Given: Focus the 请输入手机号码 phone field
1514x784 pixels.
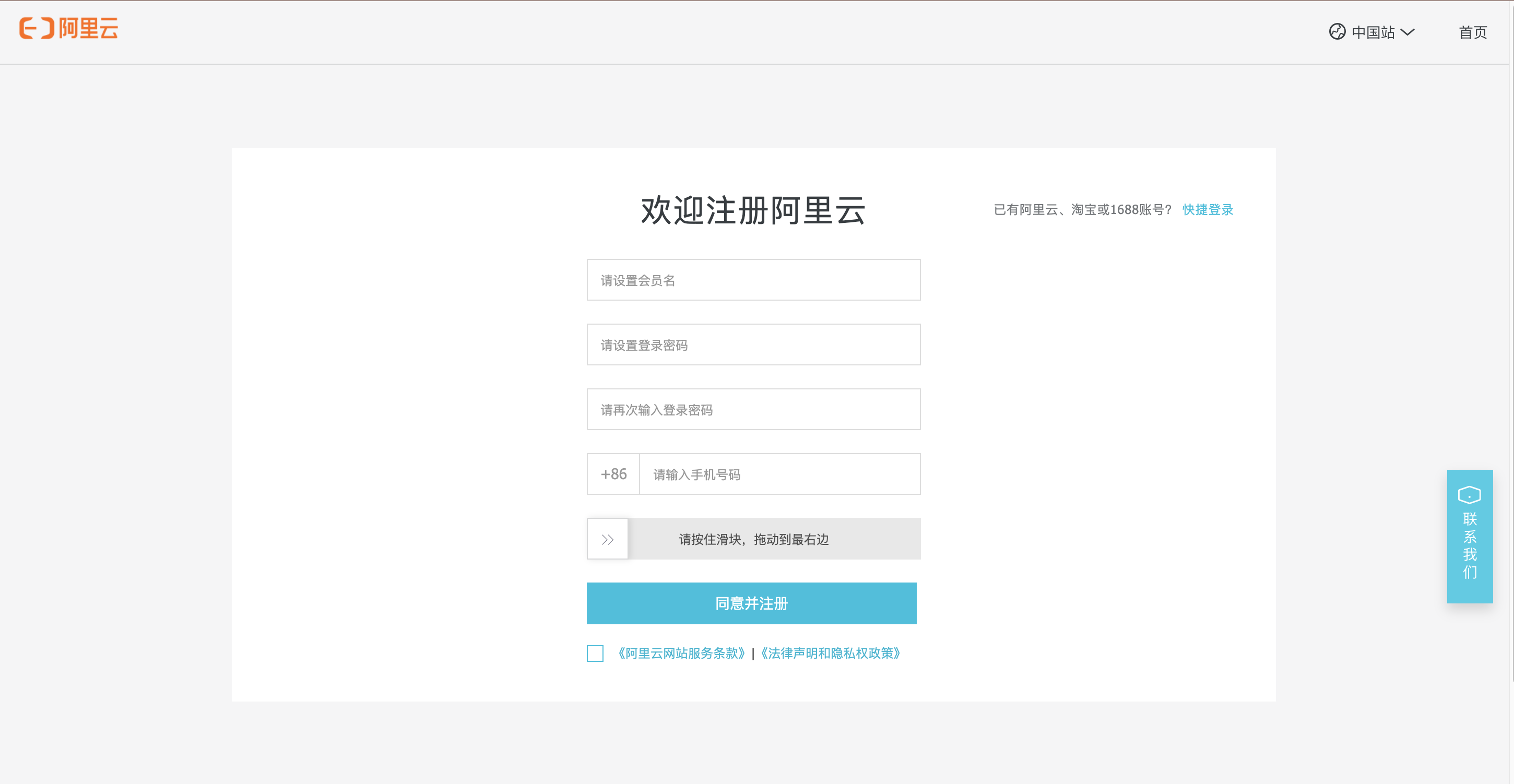Looking at the screenshot, I should point(780,474).
